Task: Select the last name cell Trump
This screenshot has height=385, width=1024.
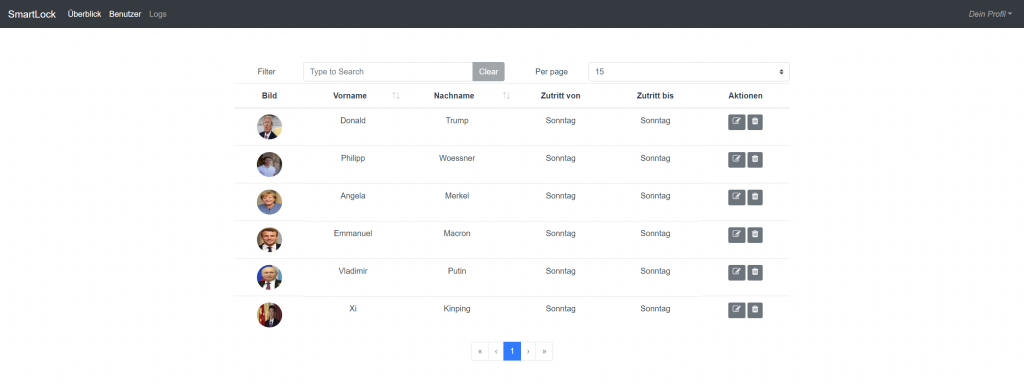Action: 457,121
